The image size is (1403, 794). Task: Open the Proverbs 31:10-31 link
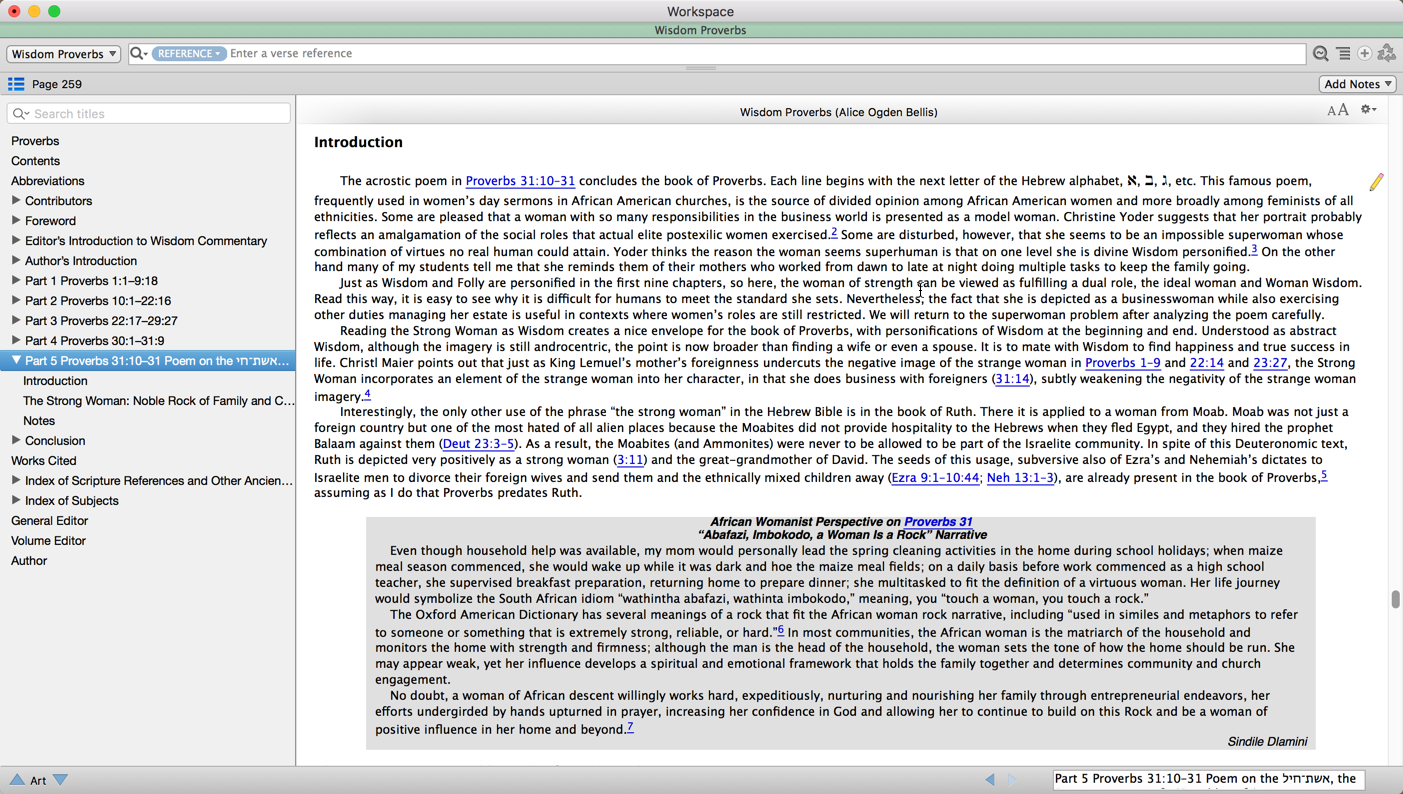pos(520,181)
